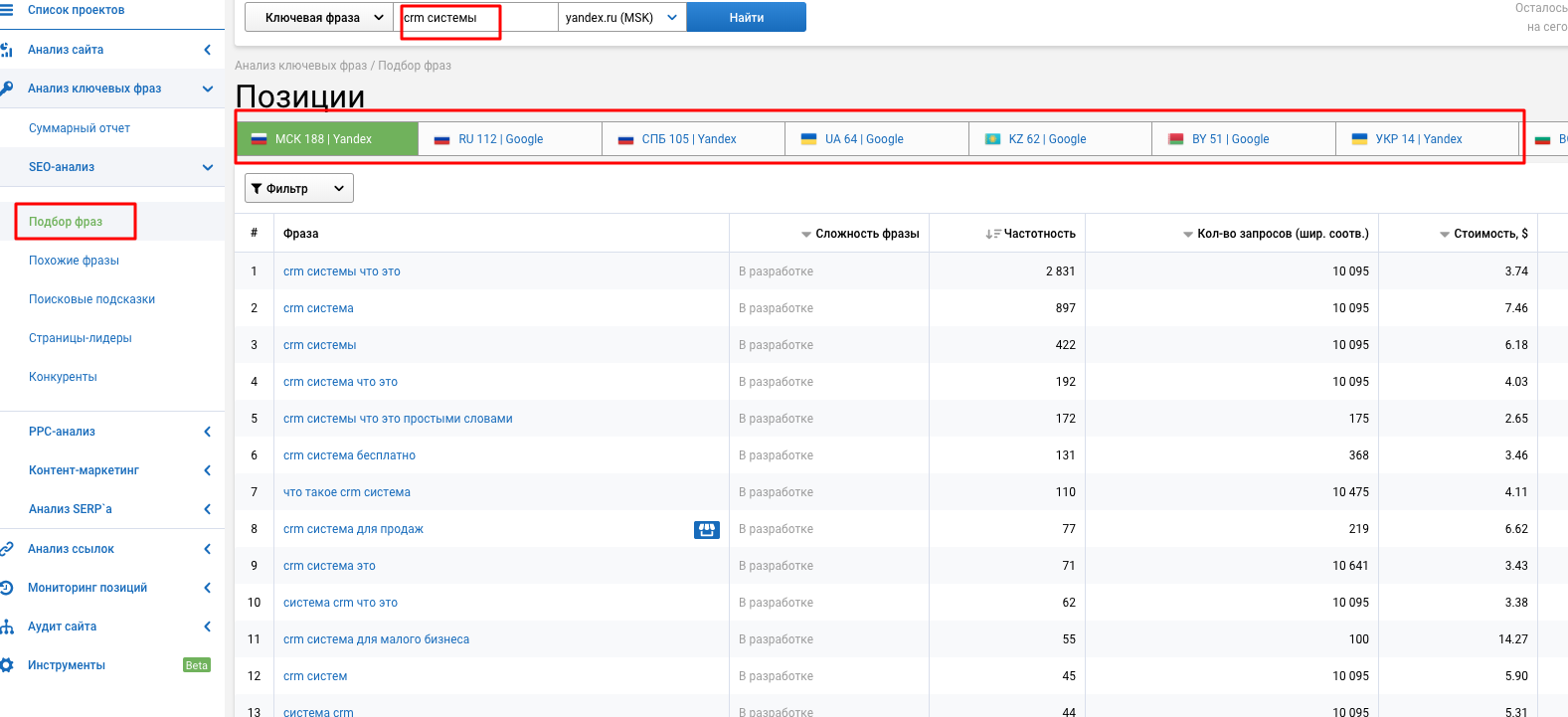Expand the Мониторинг позиций chevron

click(x=207, y=588)
